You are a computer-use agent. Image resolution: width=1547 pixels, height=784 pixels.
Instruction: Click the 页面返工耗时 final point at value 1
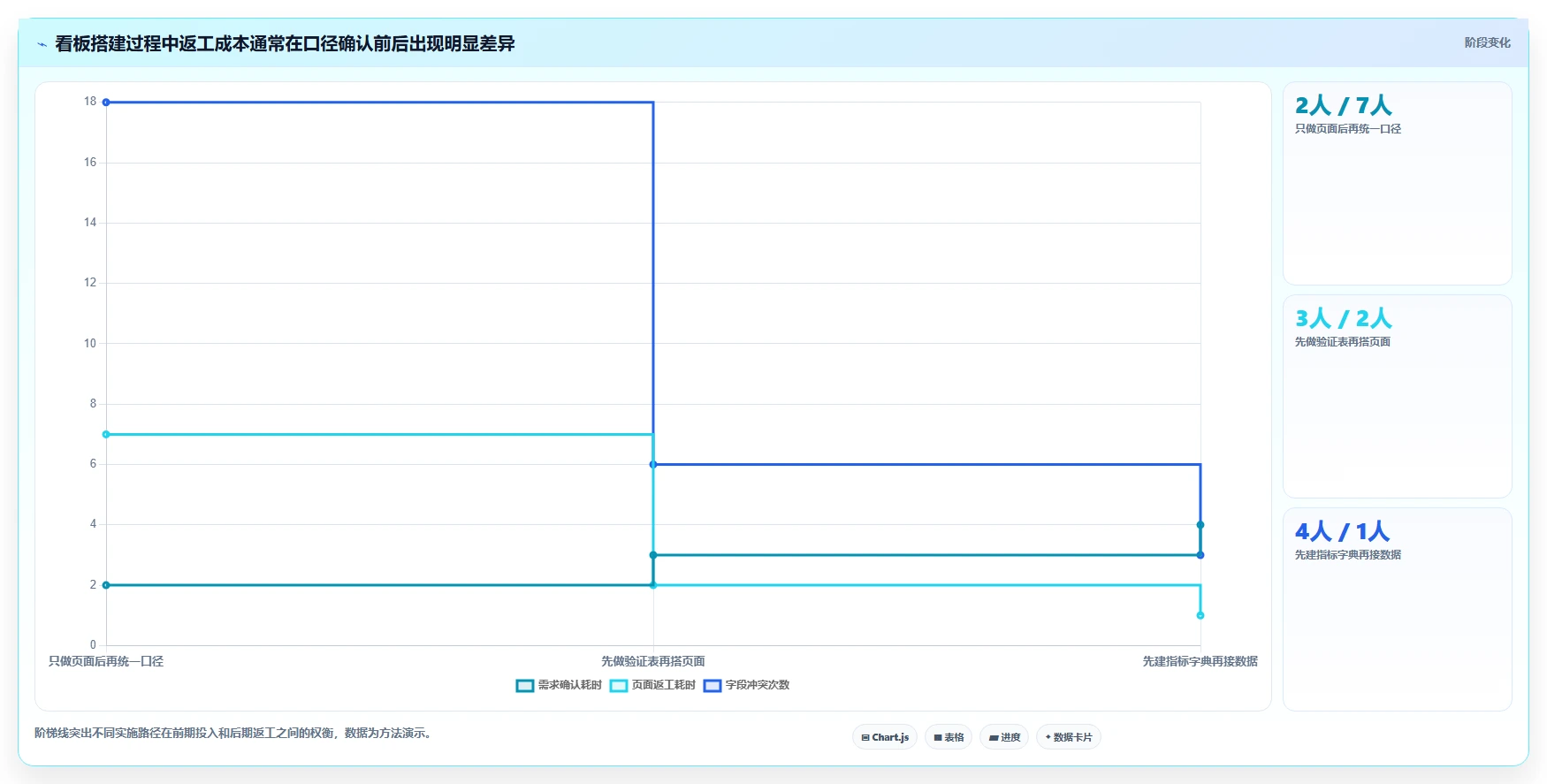[x=1200, y=615]
